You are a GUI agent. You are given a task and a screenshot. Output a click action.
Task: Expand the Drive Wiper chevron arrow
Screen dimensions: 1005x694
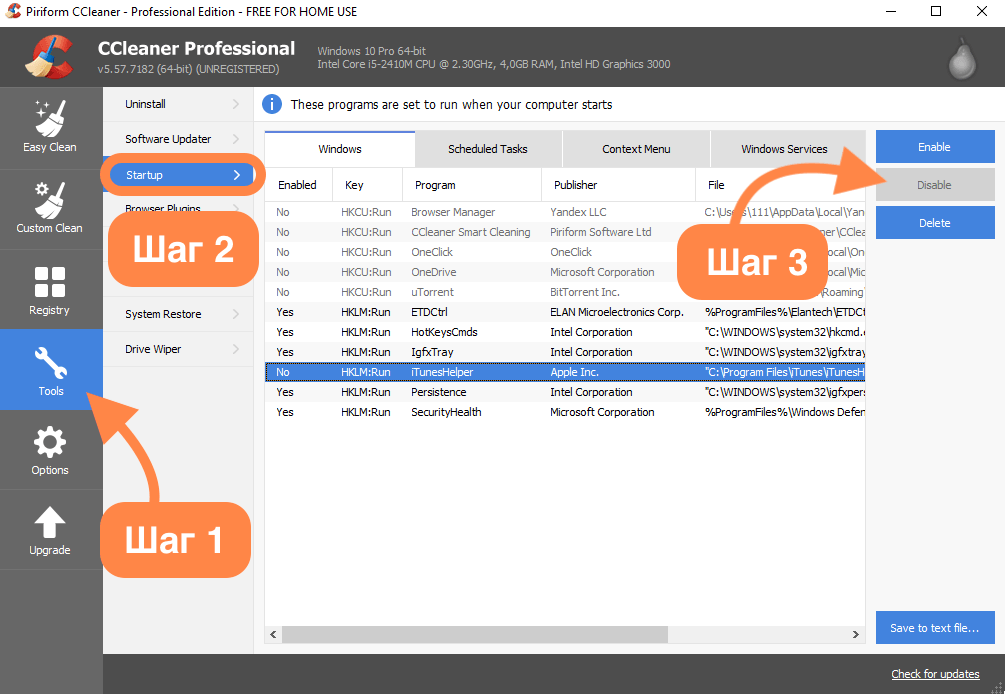pyautogui.click(x=236, y=349)
